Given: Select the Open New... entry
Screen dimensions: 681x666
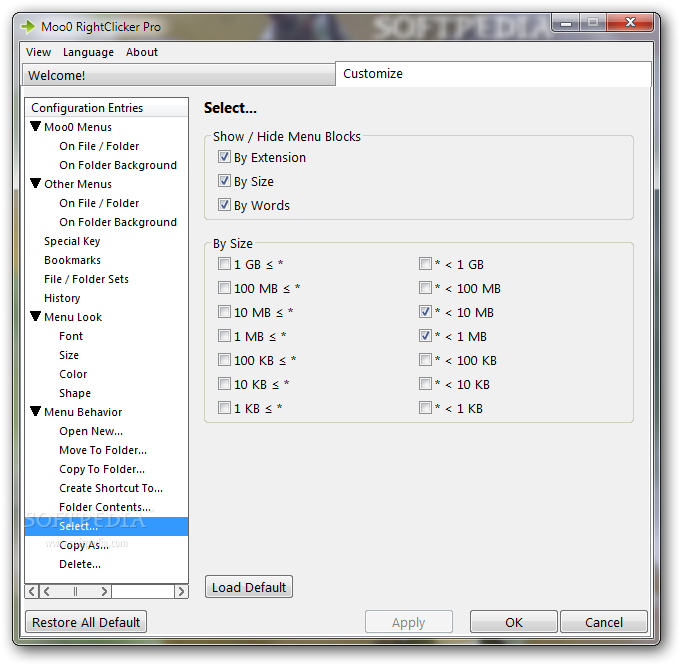Looking at the screenshot, I should pos(91,431).
